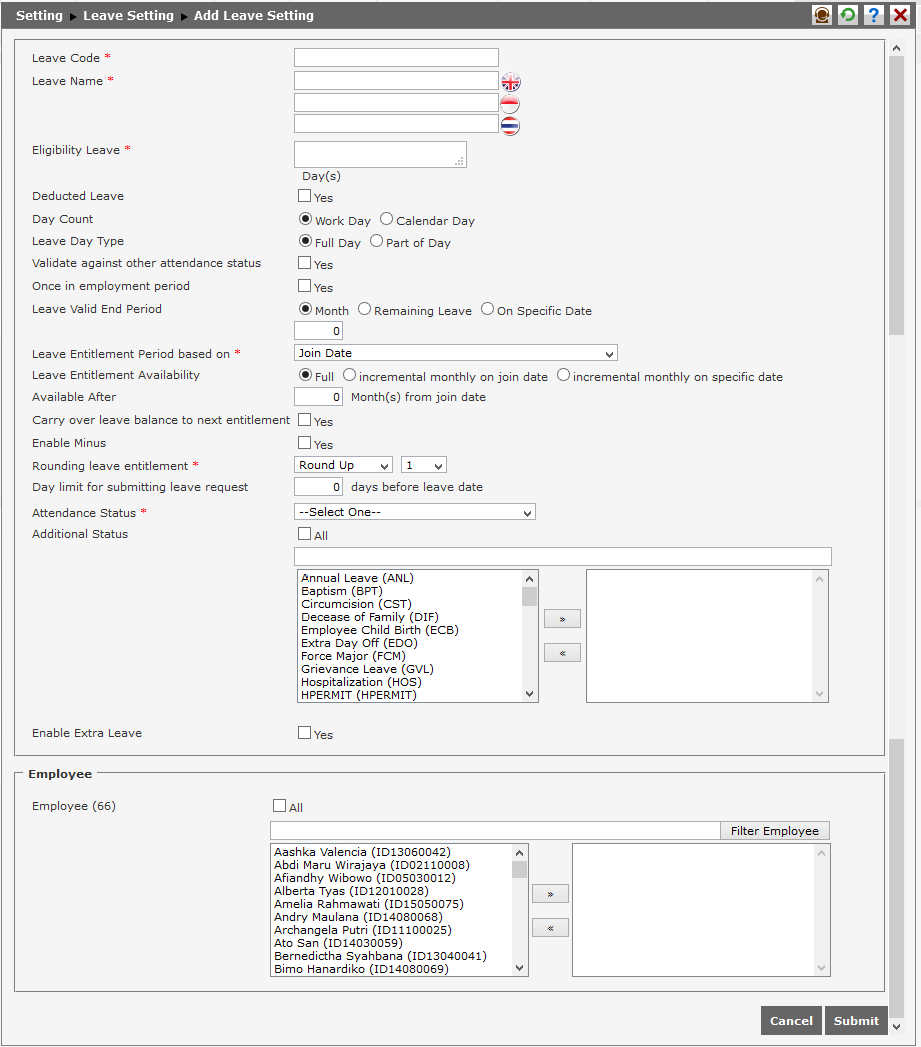The width and height of the screenshot is (921, 1047).
Task: Open the Attendance Status dropdown
Action: [414, 511]
